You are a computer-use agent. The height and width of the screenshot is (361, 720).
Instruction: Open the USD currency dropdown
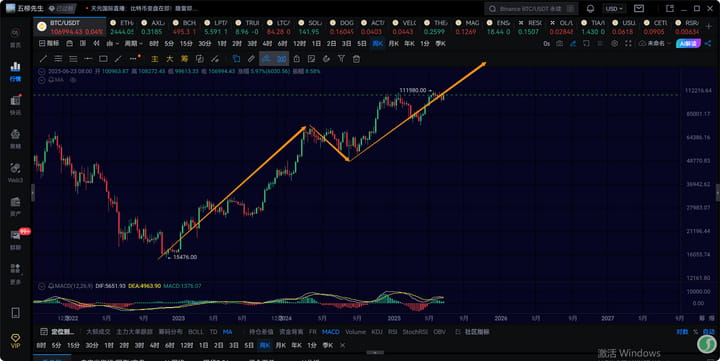(x=614, y=9)
